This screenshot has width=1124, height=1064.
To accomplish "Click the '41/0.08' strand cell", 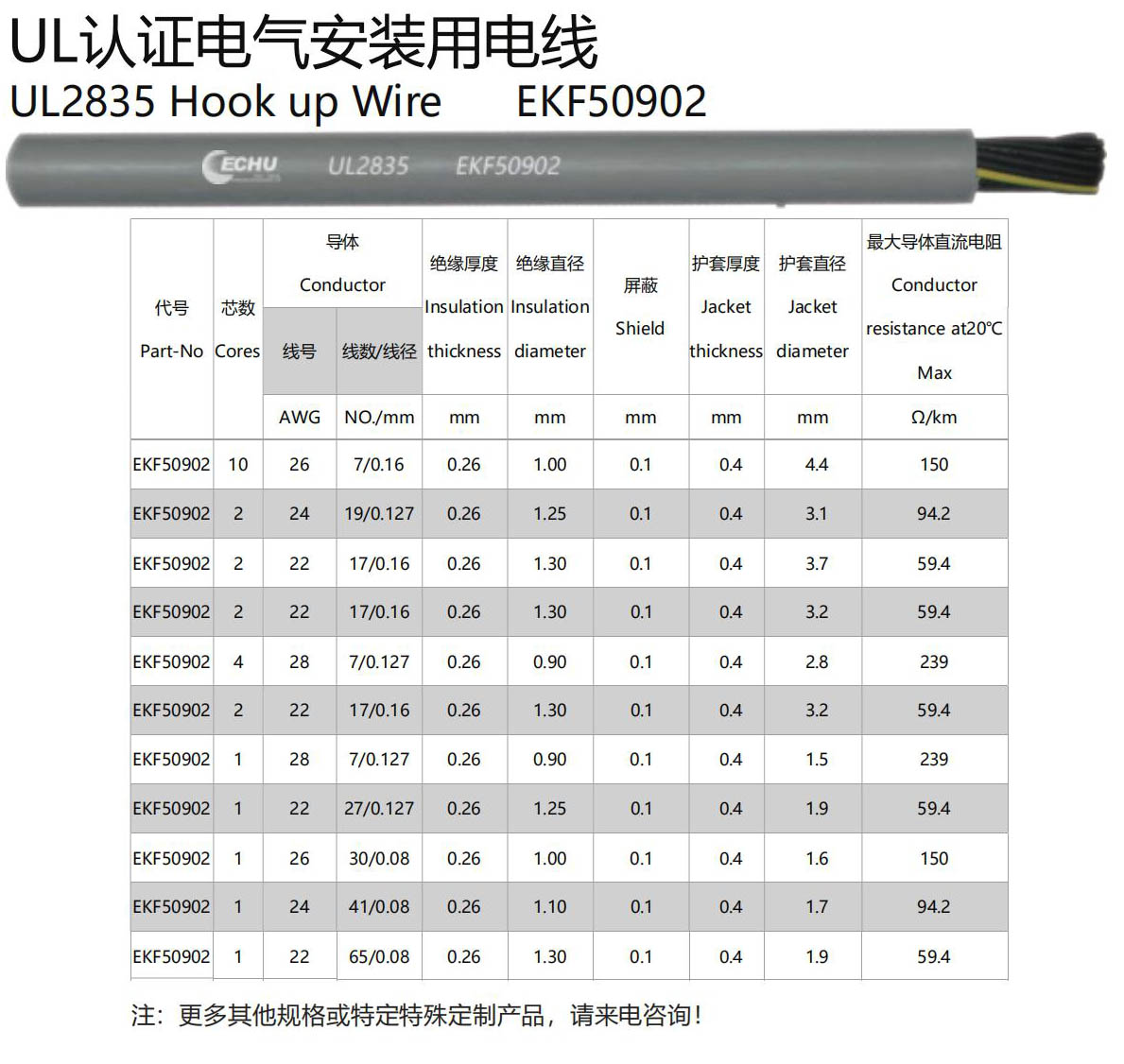I will 379,907.
